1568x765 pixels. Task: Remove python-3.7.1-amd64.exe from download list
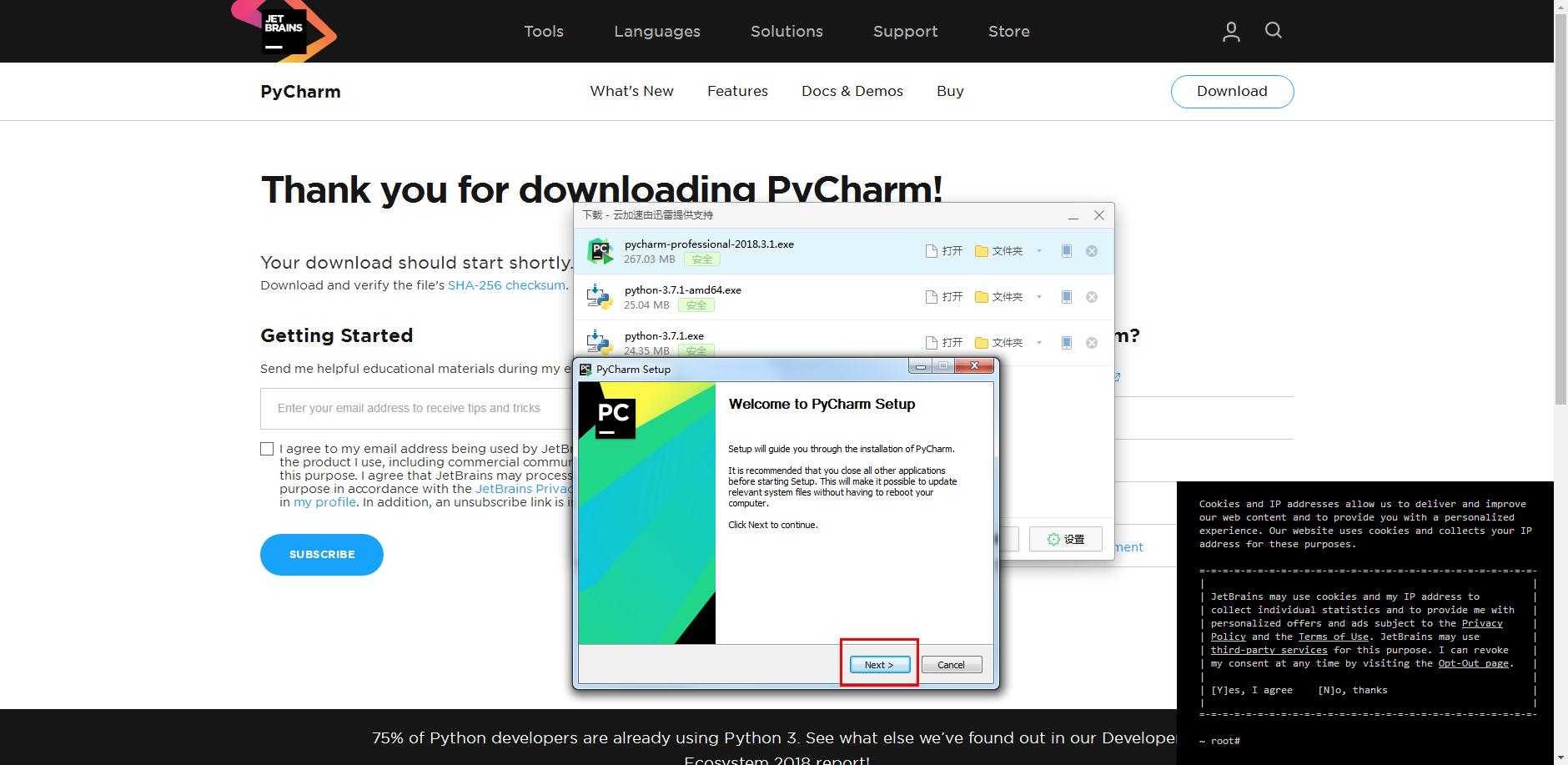pos(1092,297)
